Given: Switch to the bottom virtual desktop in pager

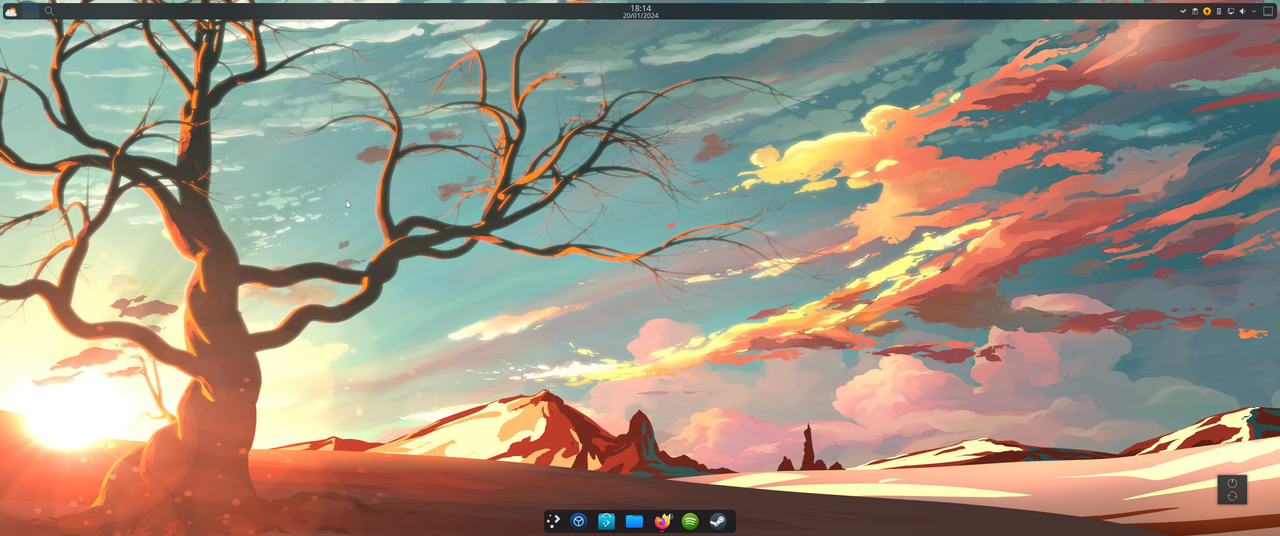Looking at the screenshot, I should [x=30, y=14].
